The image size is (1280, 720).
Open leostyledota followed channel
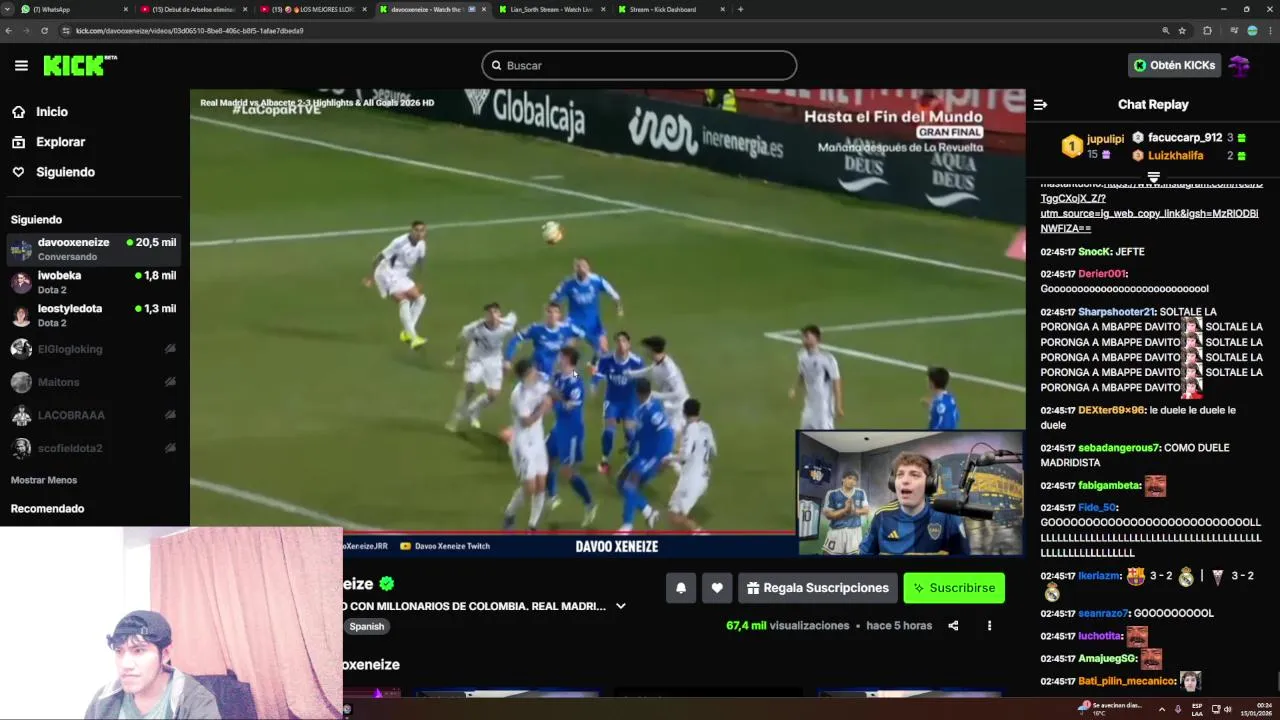tap(93, 315)
